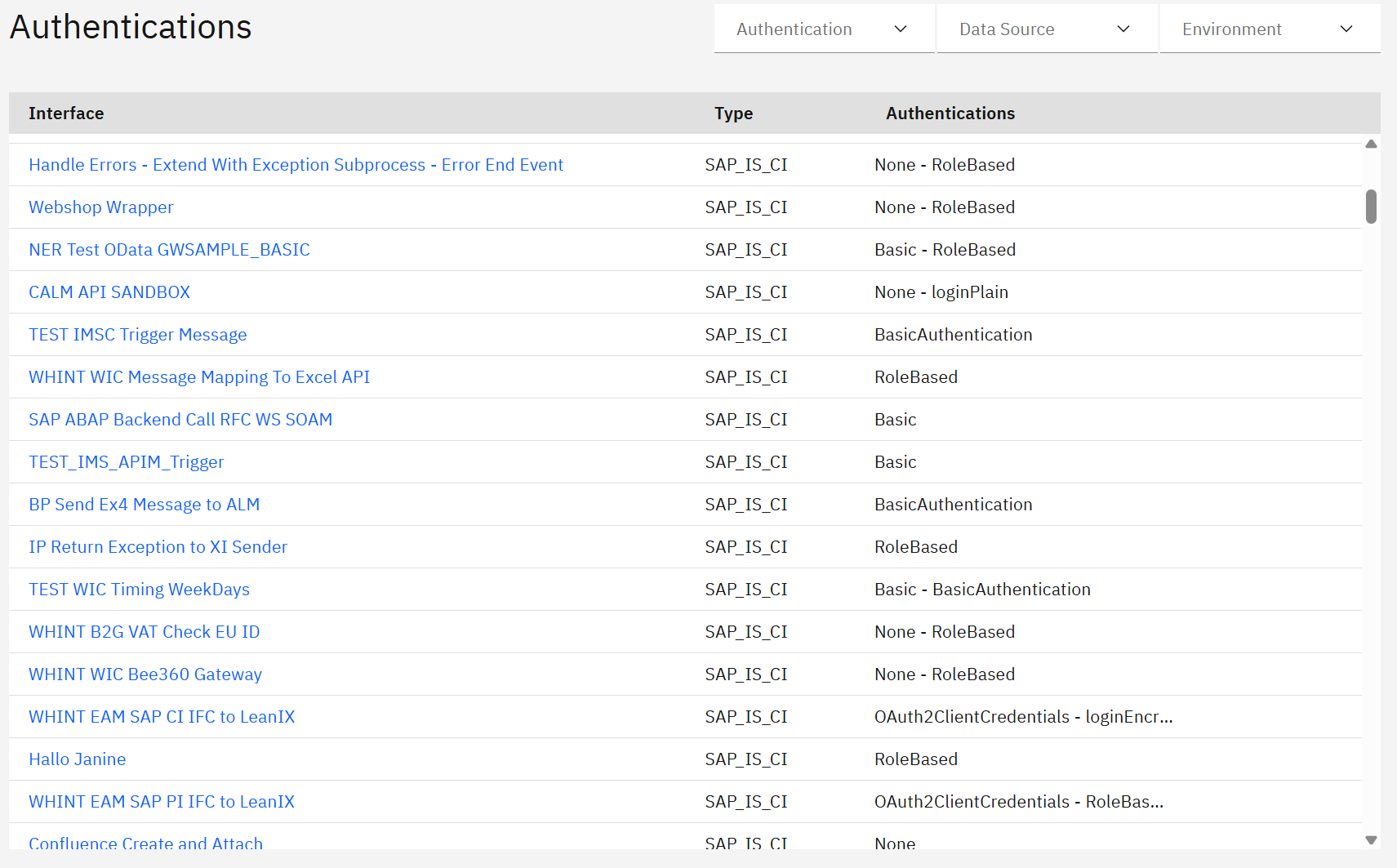Open the CALM API SANDBOX interface

[x=109, y=292]
